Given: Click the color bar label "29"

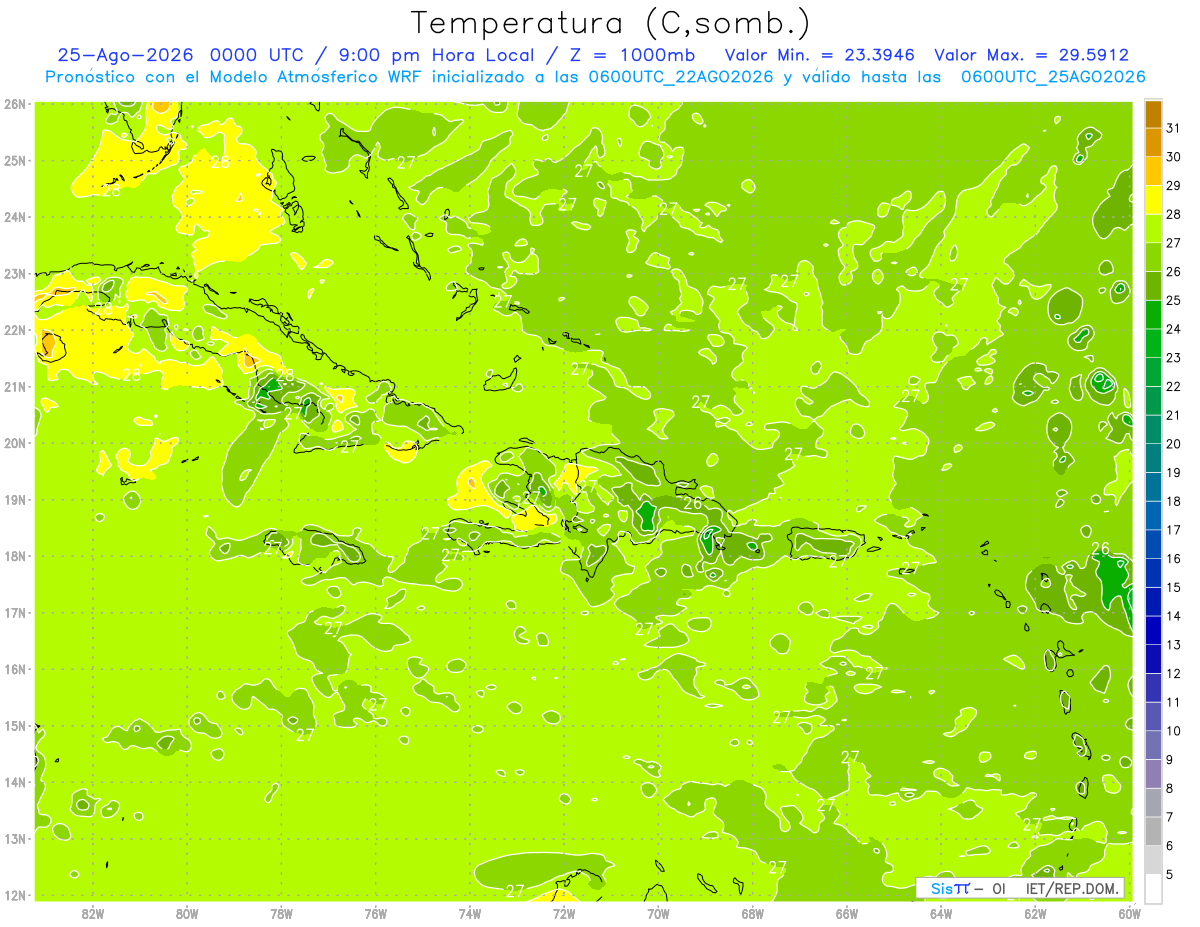Looking at the screenshot, I should pyautogui.click(x=1173, y=186).
